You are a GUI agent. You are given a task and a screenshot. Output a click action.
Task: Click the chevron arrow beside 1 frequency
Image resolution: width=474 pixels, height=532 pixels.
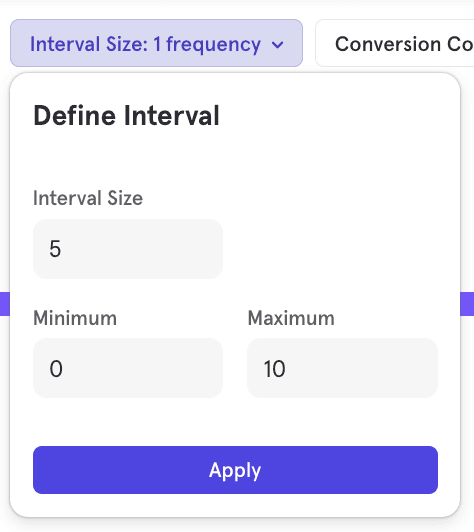278,45
